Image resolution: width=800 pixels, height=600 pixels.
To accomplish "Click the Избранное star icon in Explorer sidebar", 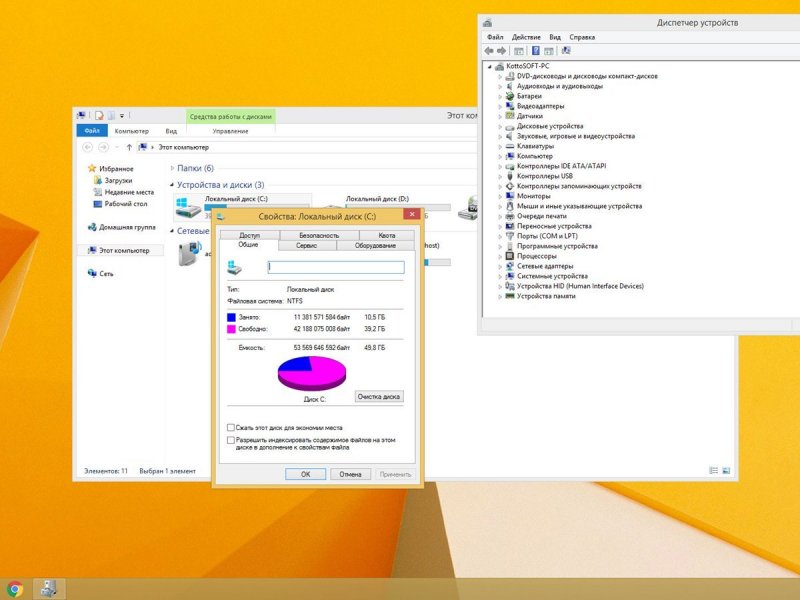I will (92, 168).
